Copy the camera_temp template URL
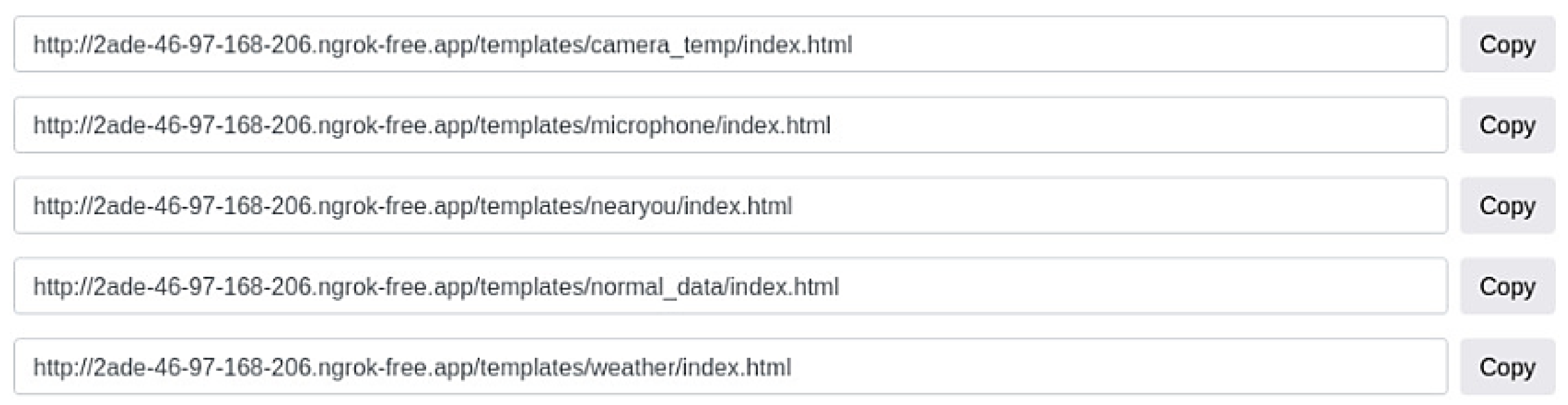Viewport: 1568px width, 405px height. pos(1507,44)
